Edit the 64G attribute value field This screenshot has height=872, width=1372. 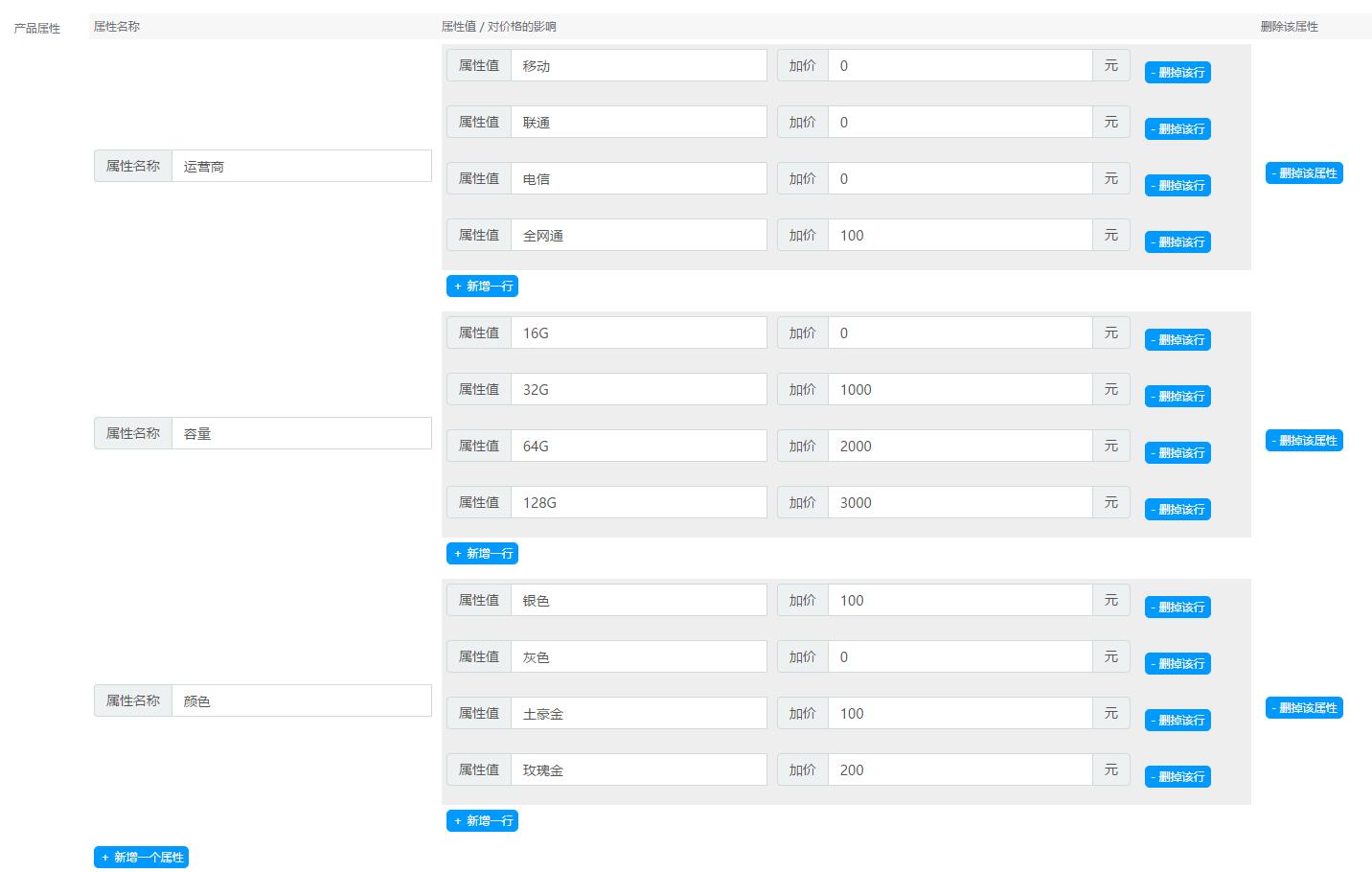[638, 447]
